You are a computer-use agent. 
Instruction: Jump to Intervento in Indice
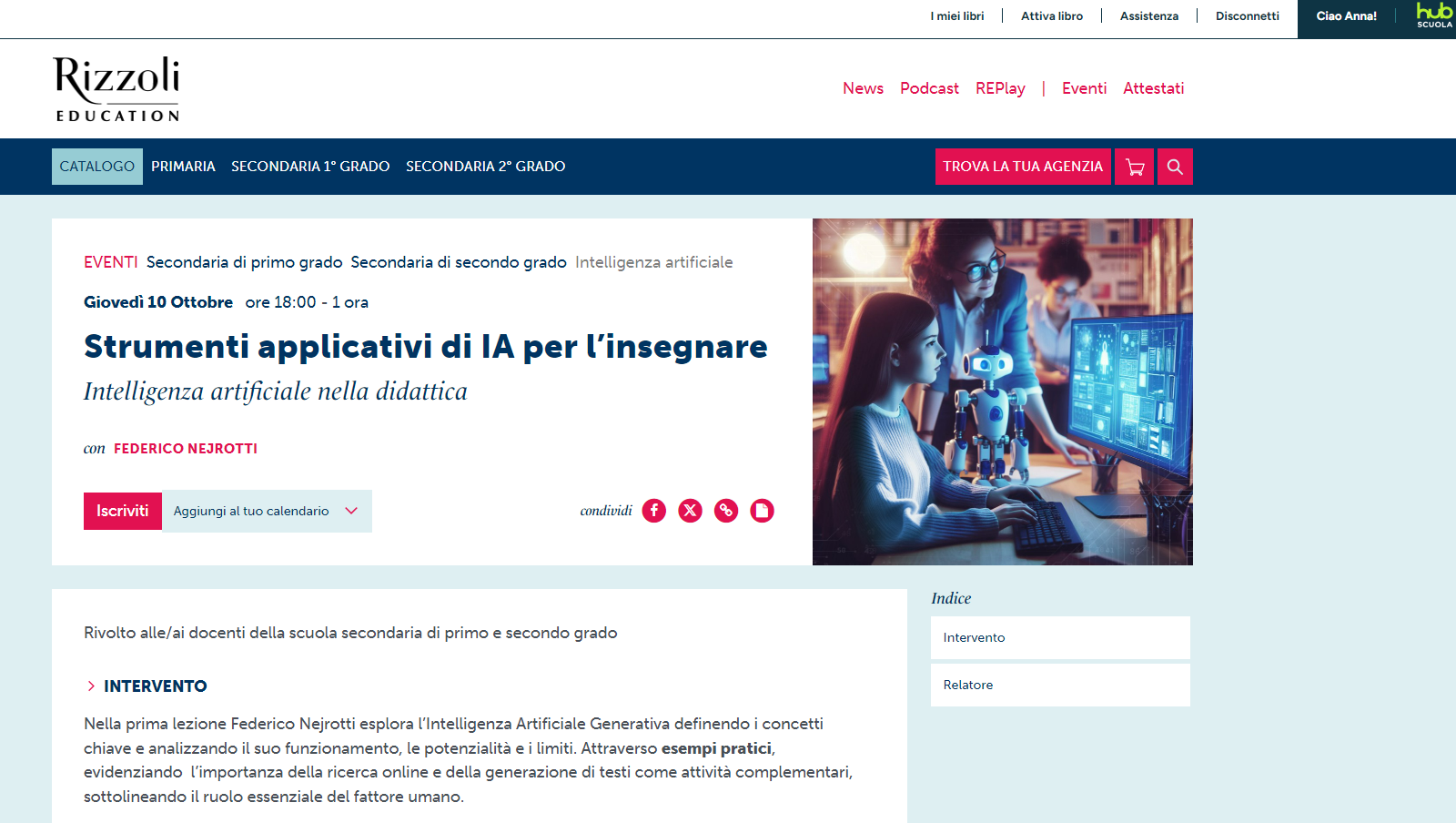tap(1060, 637)
